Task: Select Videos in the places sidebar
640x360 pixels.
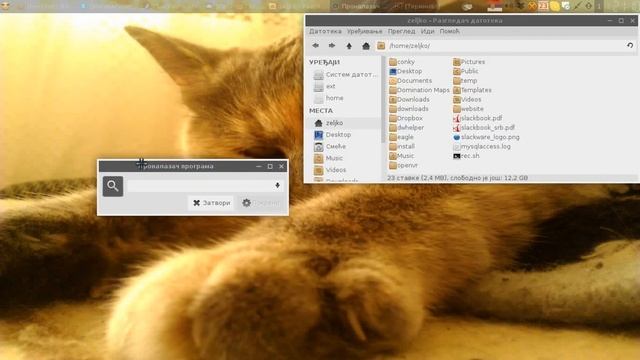Action: point(330,170)
